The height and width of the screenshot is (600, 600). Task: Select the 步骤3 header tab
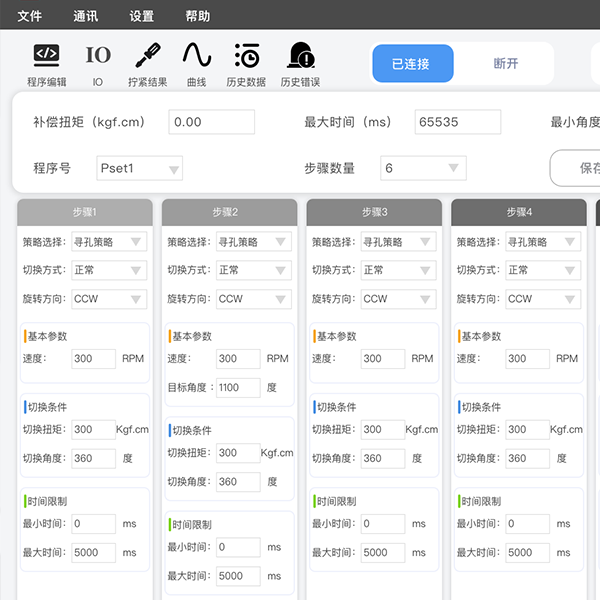[x=374, y=212]
